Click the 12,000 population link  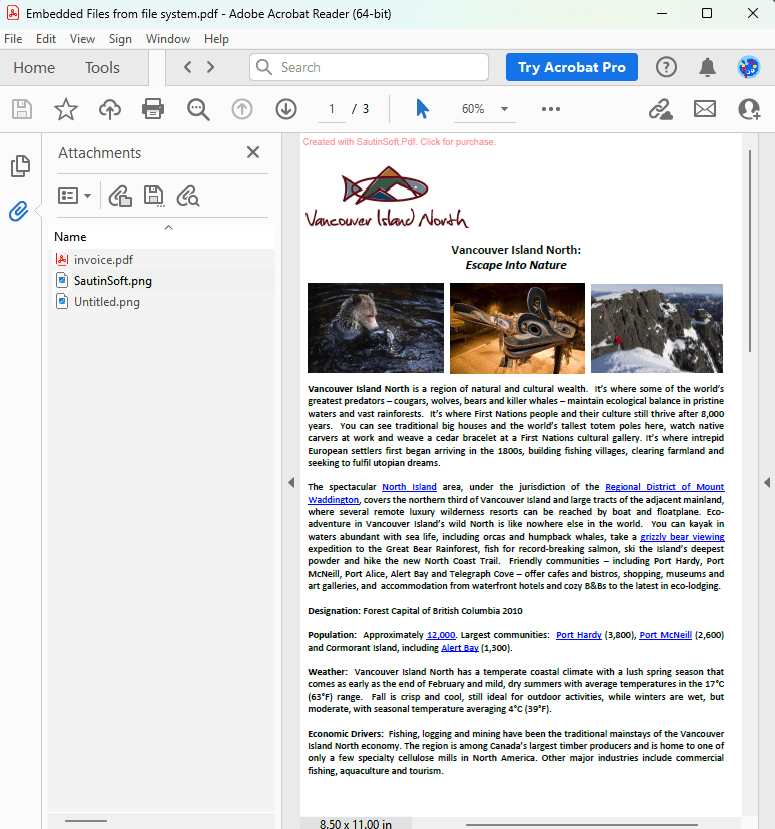(x=441, y=635)
